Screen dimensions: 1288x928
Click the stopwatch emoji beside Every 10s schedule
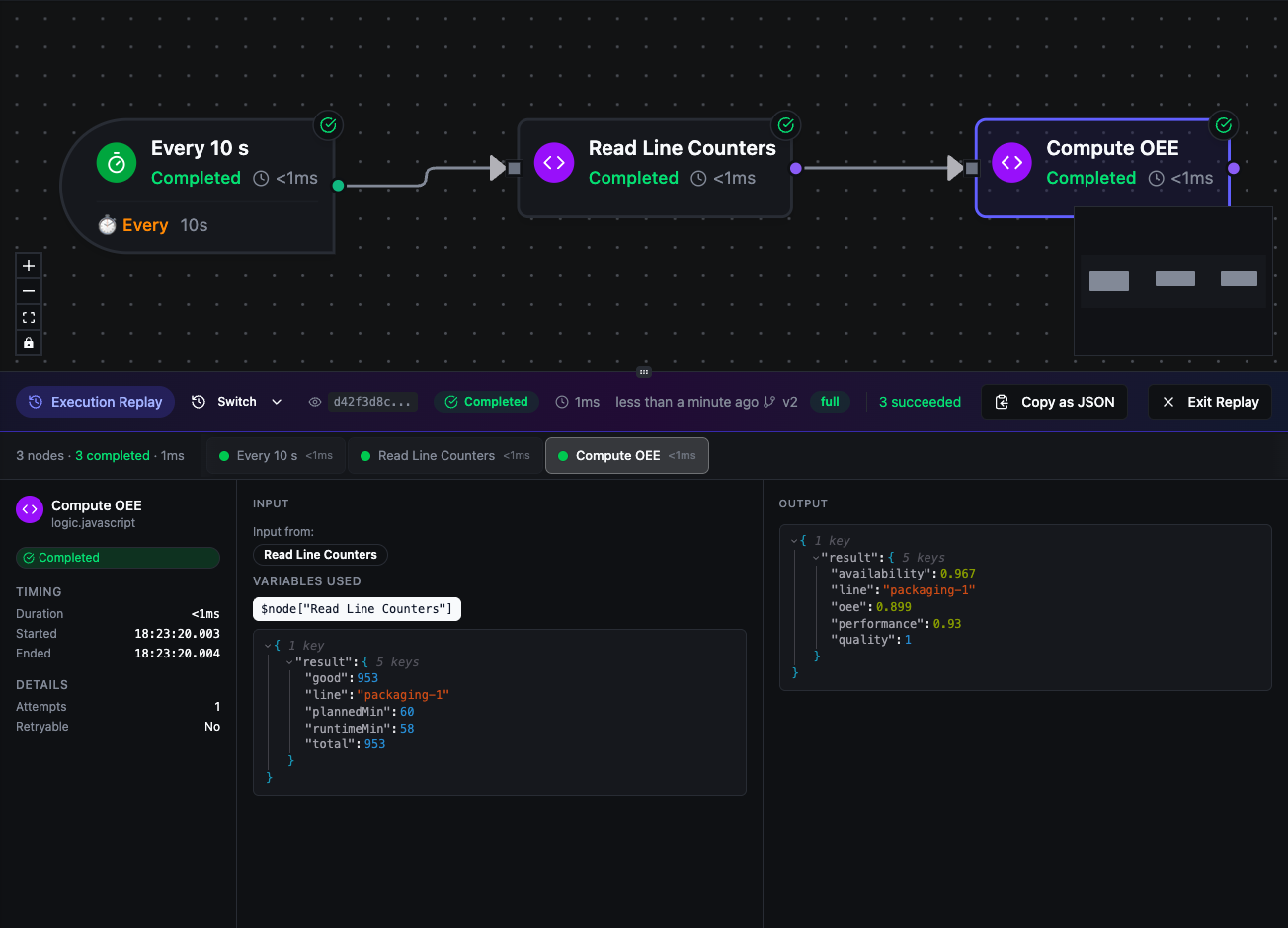107,225
